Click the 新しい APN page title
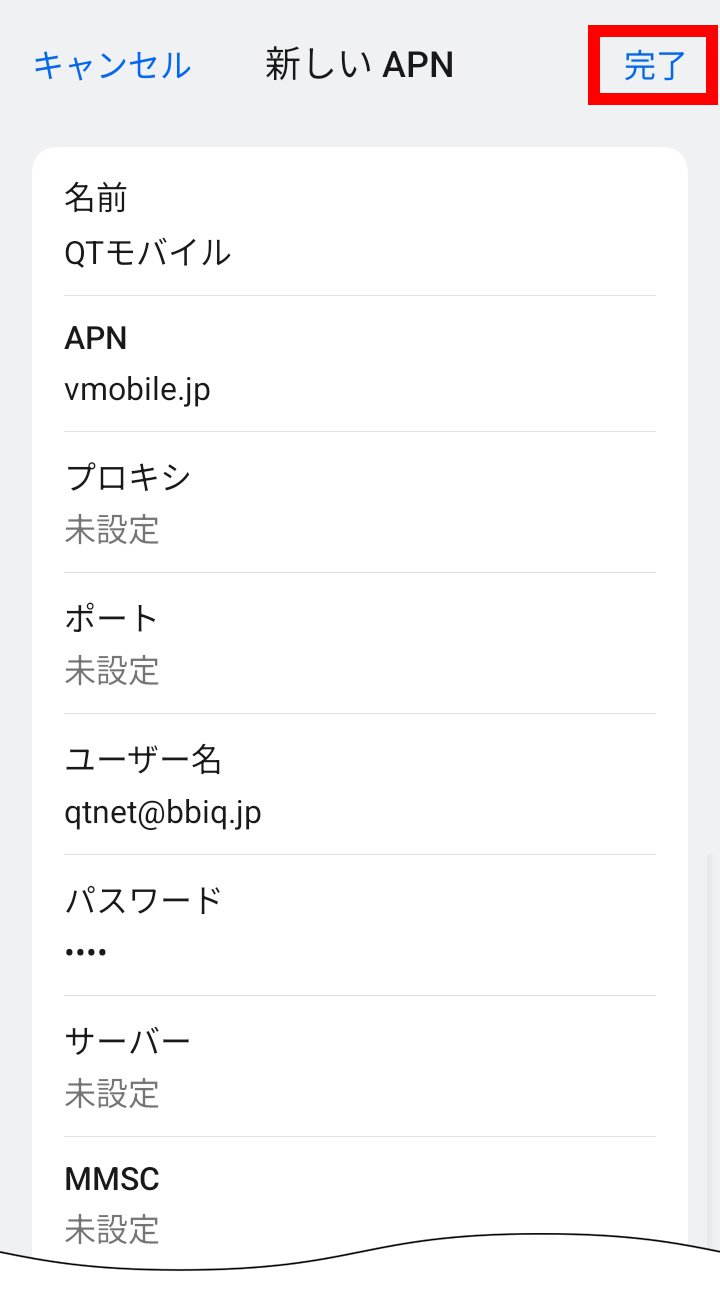The image size is (720, 1300). coord(359,66)
